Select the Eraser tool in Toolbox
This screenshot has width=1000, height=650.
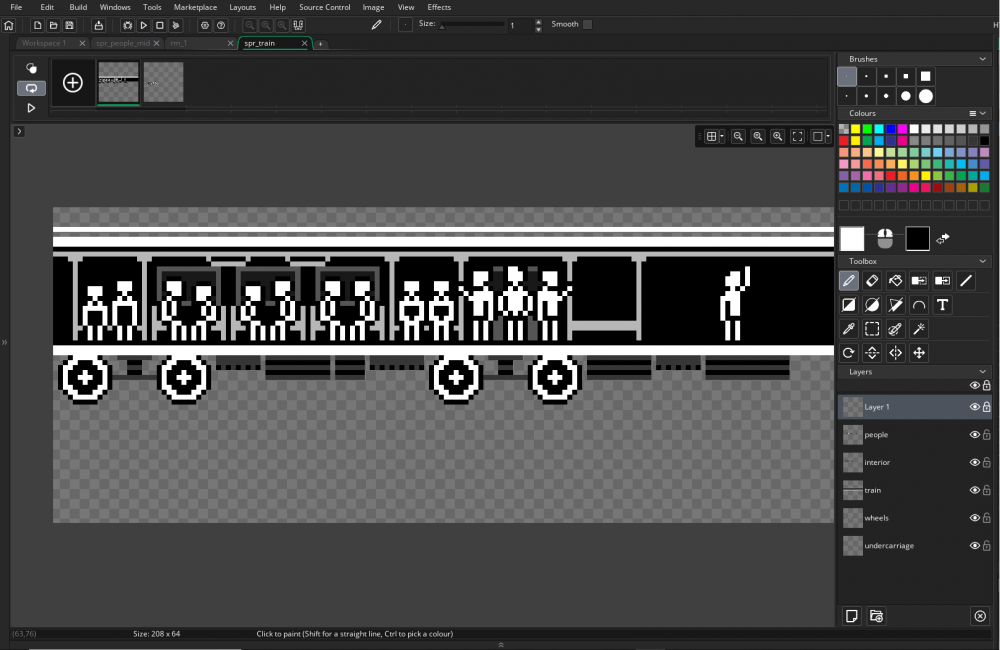click(872, 281)
